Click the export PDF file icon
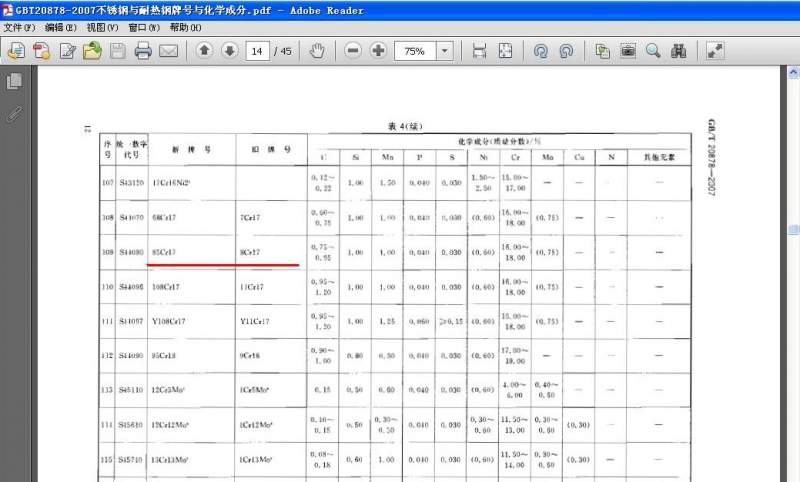Screen dimensions: 800x482 point(16,50)
